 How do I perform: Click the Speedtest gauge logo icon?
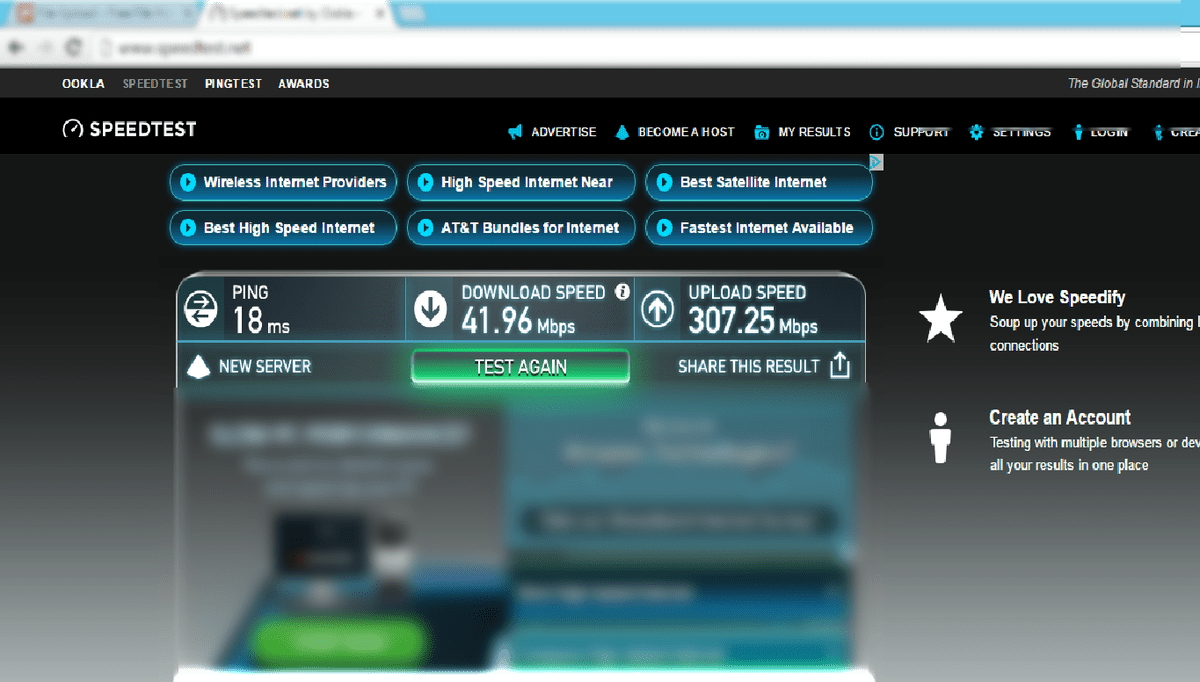pos(73,129)
